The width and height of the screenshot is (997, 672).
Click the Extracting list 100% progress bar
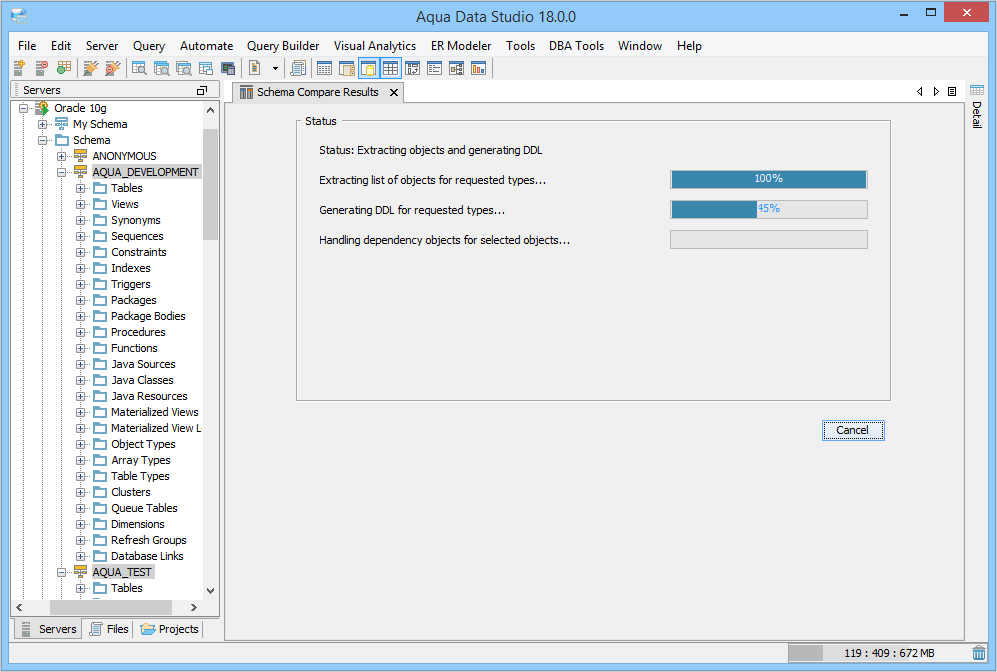pyautogui.click(x=769, y=179)
